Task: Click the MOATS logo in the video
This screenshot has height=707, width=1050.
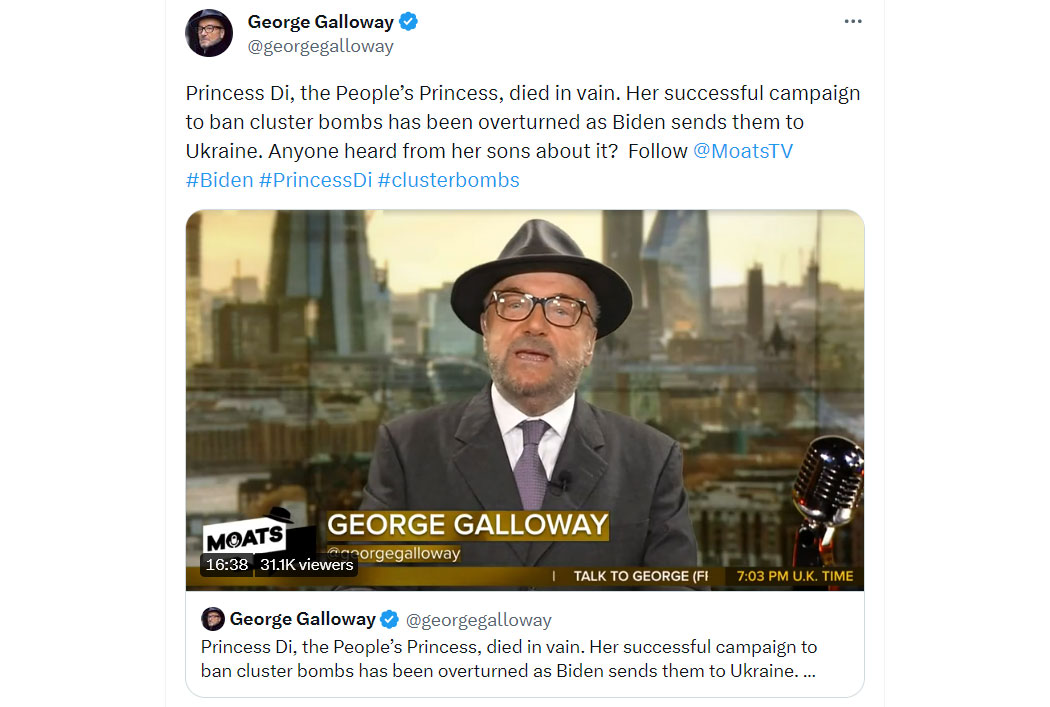Action: (x=246, y=532)
